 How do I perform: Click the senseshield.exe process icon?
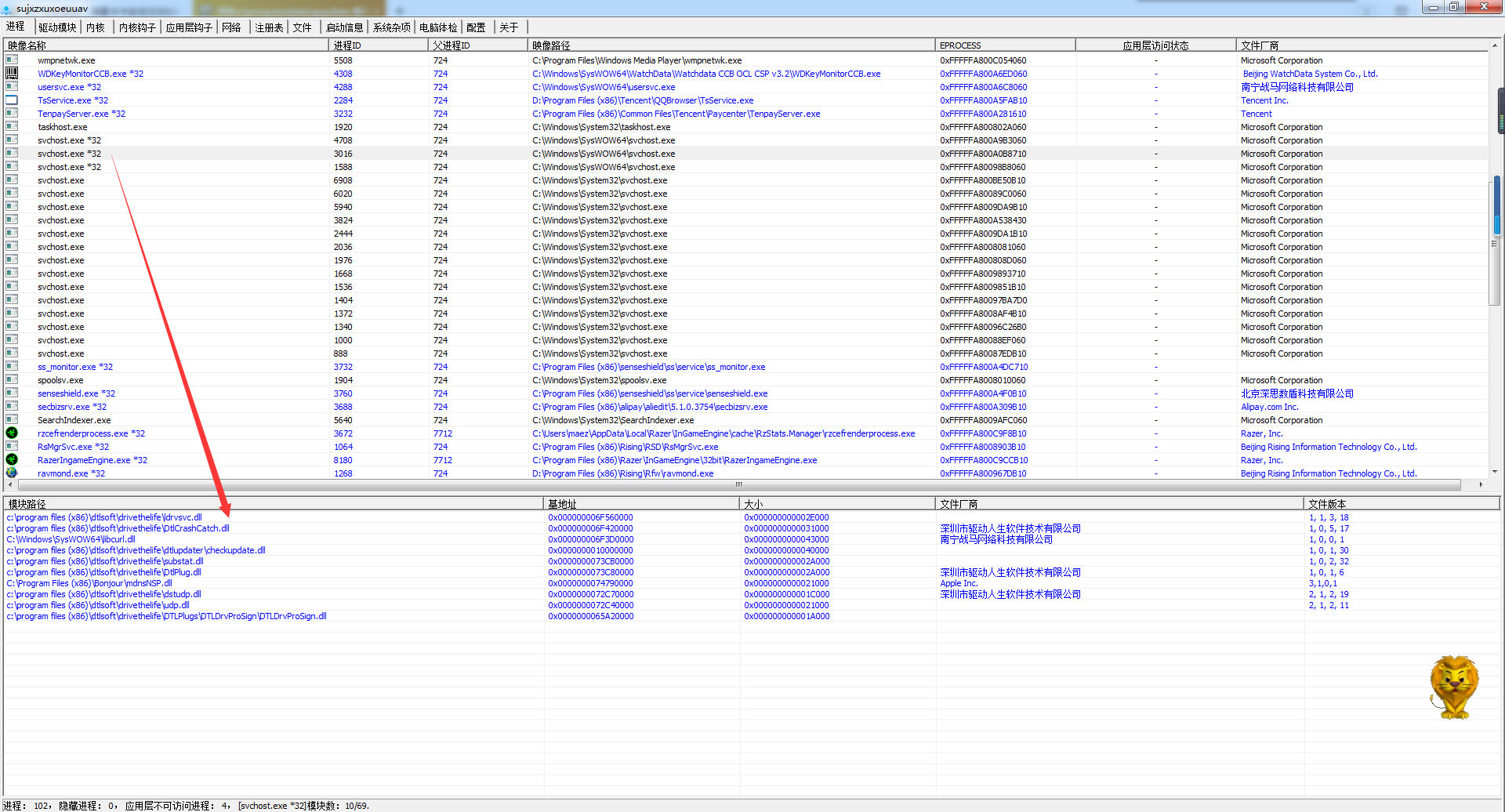pyautogui.click(x=12, y=393)
